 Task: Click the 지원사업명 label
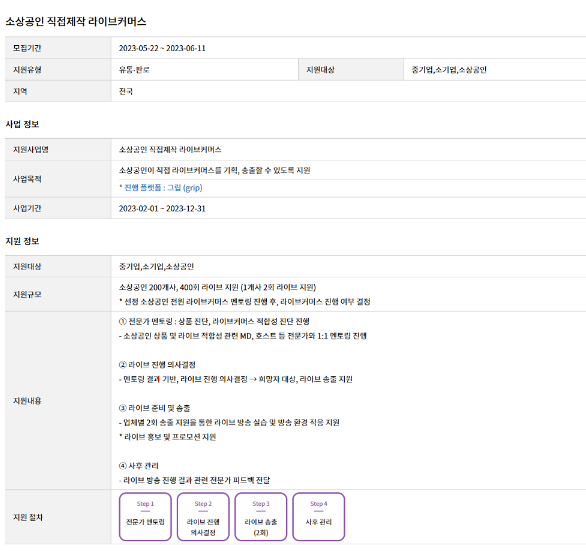coord(31,149)
